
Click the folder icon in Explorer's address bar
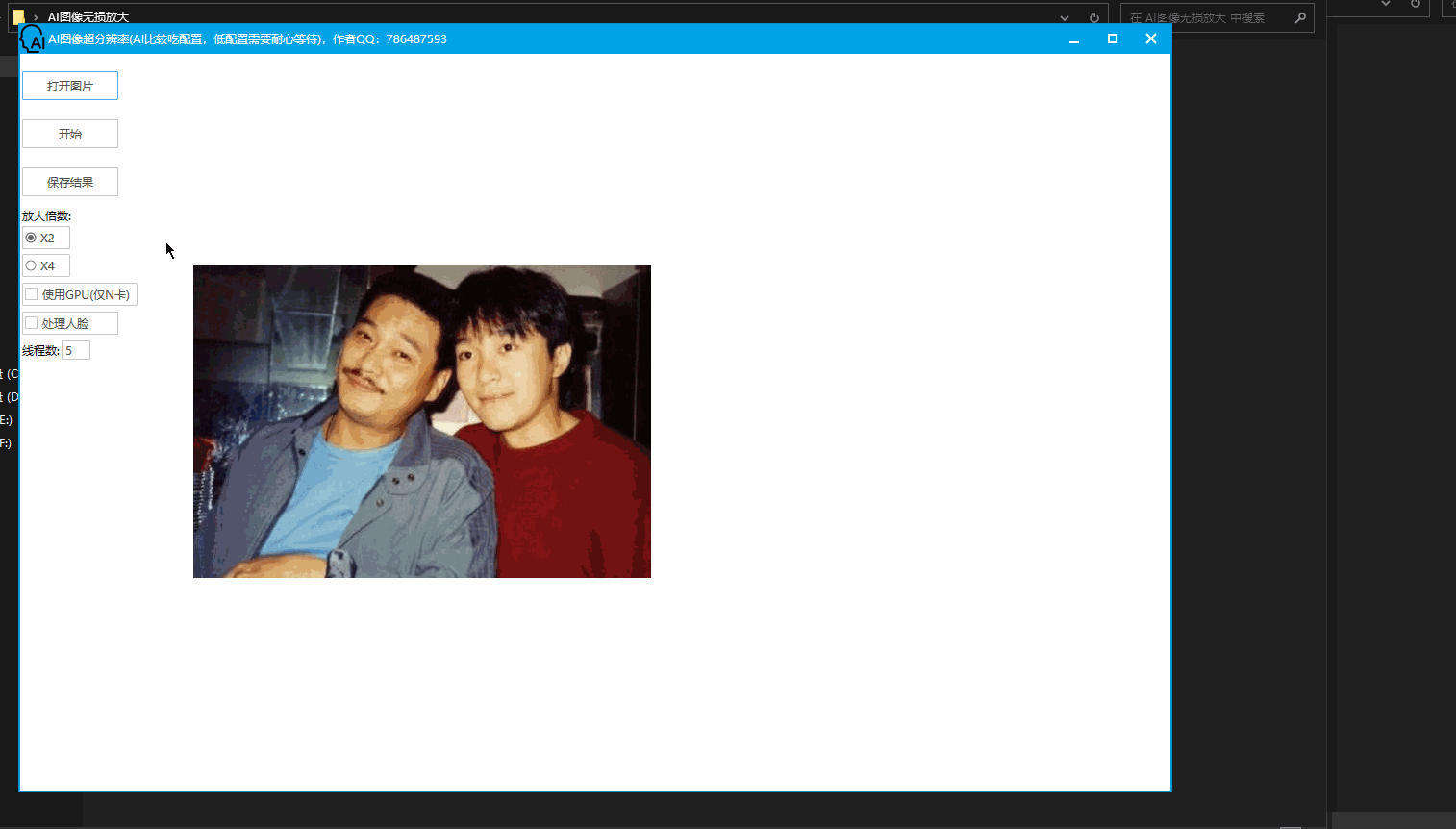[16, 16]
